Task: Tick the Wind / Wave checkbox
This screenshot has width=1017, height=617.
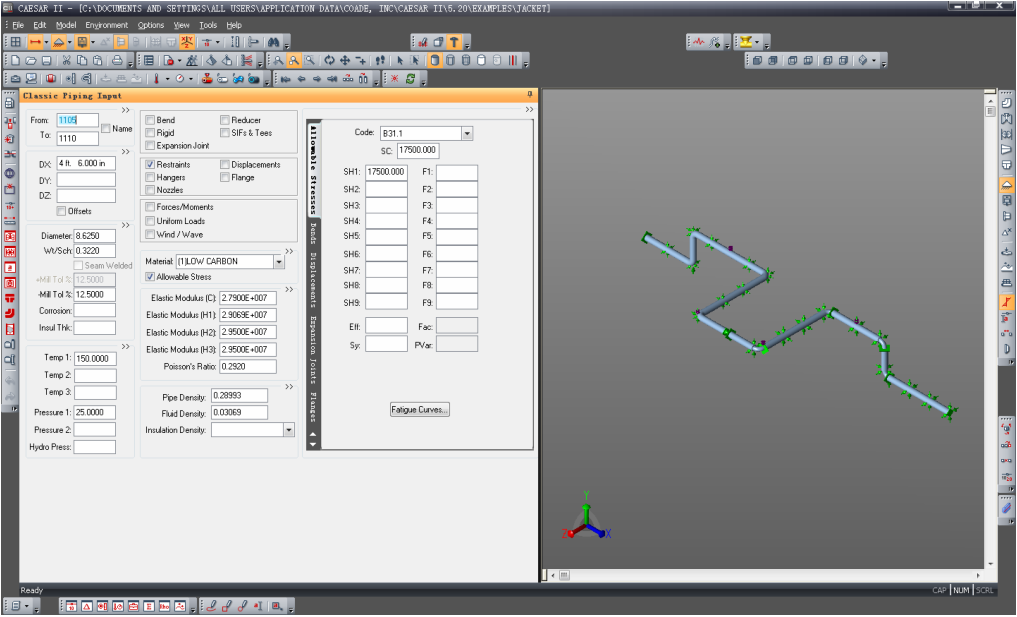Action: point(151,235)
